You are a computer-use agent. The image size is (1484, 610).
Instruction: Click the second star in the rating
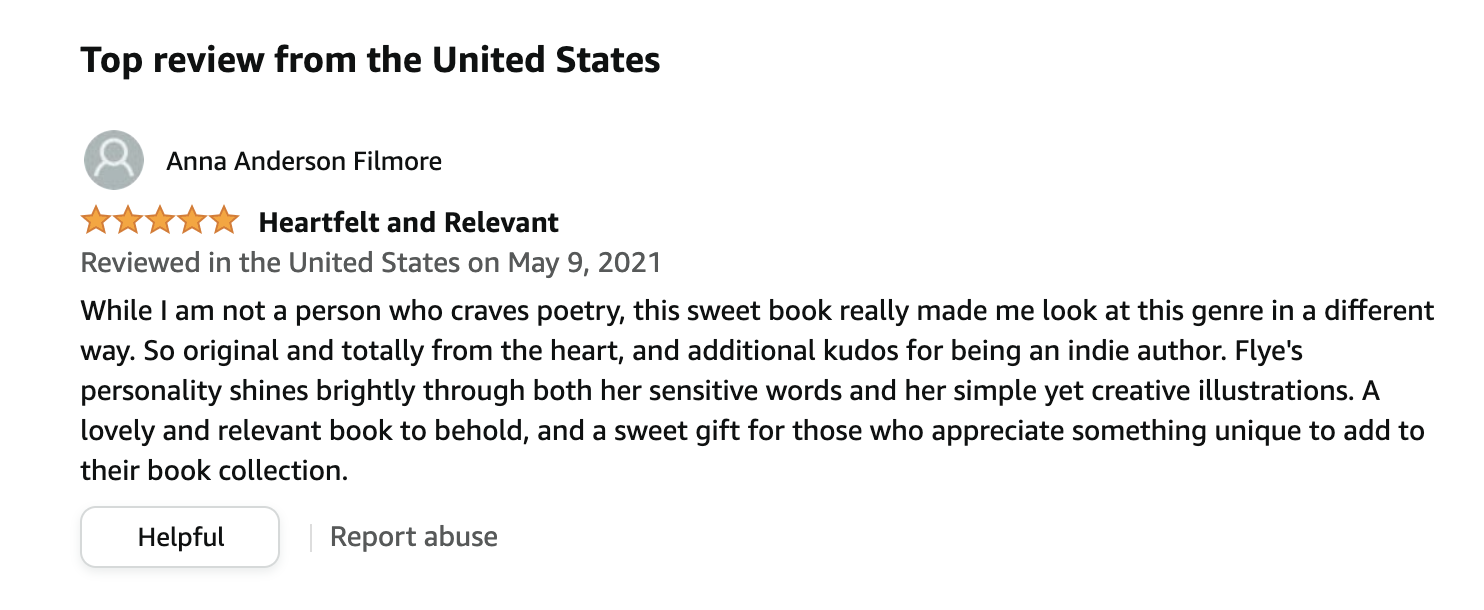coord(128,221)
